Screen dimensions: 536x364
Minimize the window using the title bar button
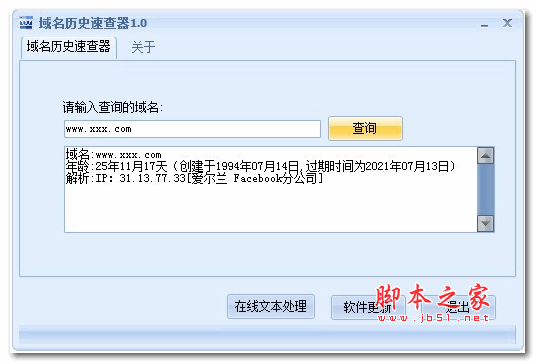click(484, 25)
